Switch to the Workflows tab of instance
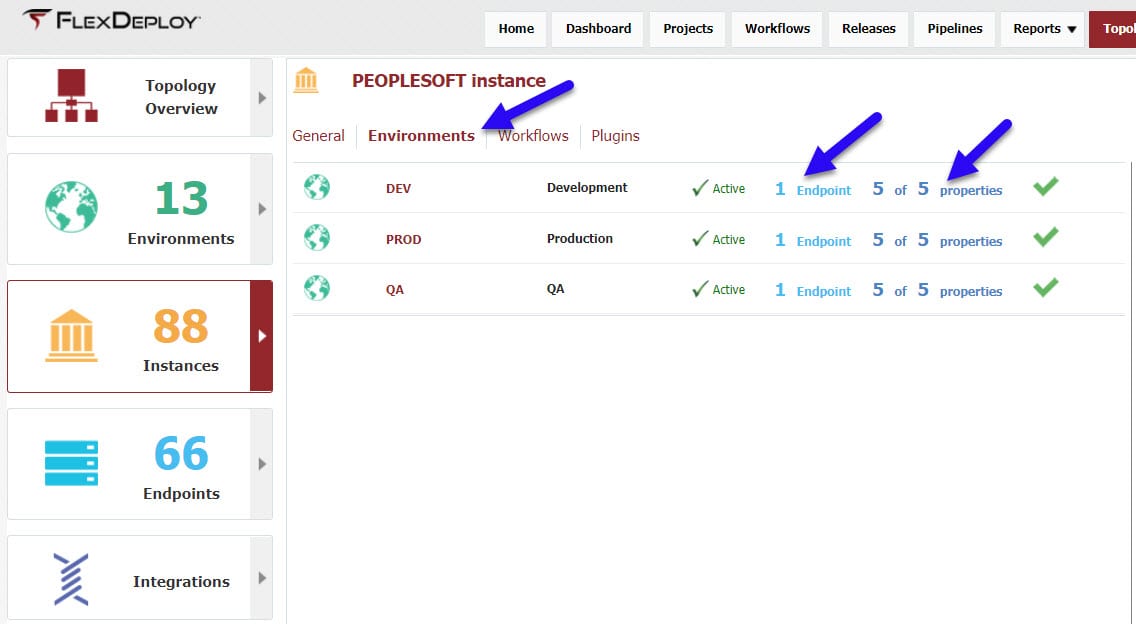 pos(532,136)
